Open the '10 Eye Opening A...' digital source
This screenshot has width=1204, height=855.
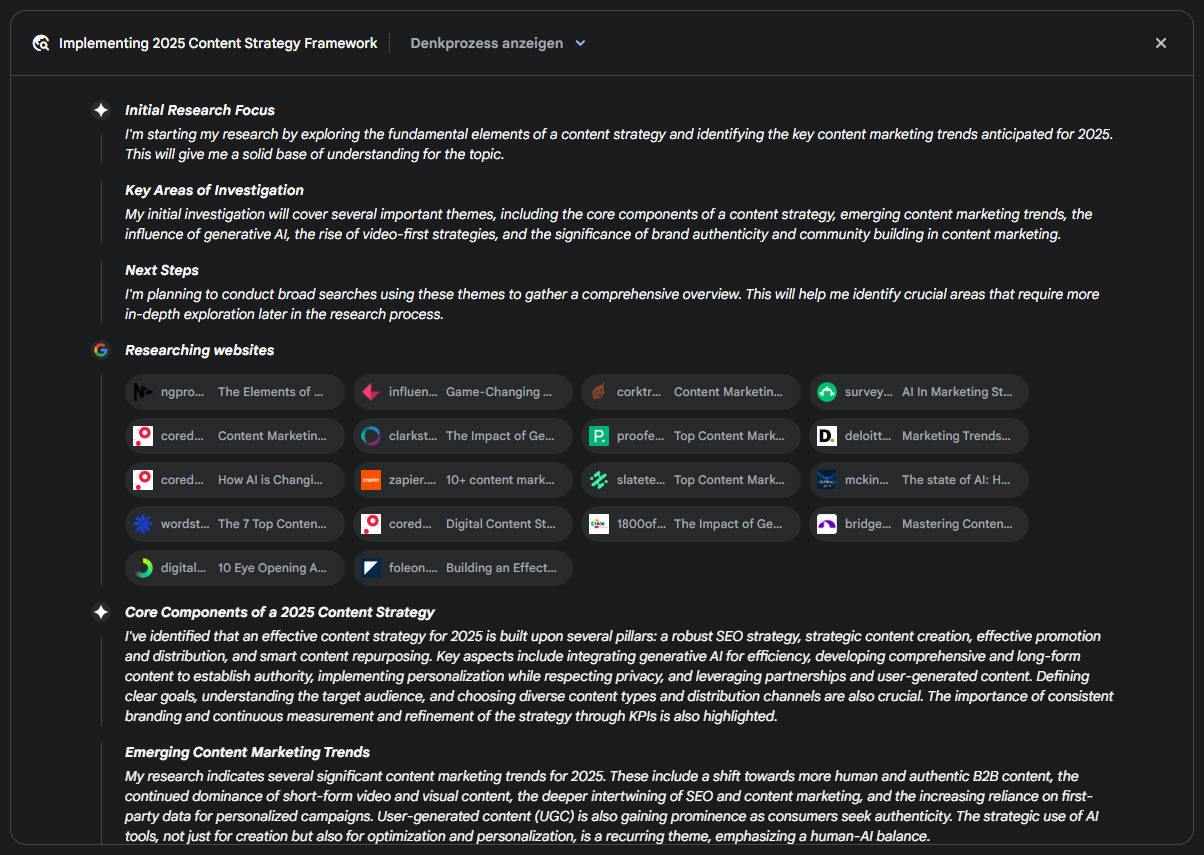(235, 568)
